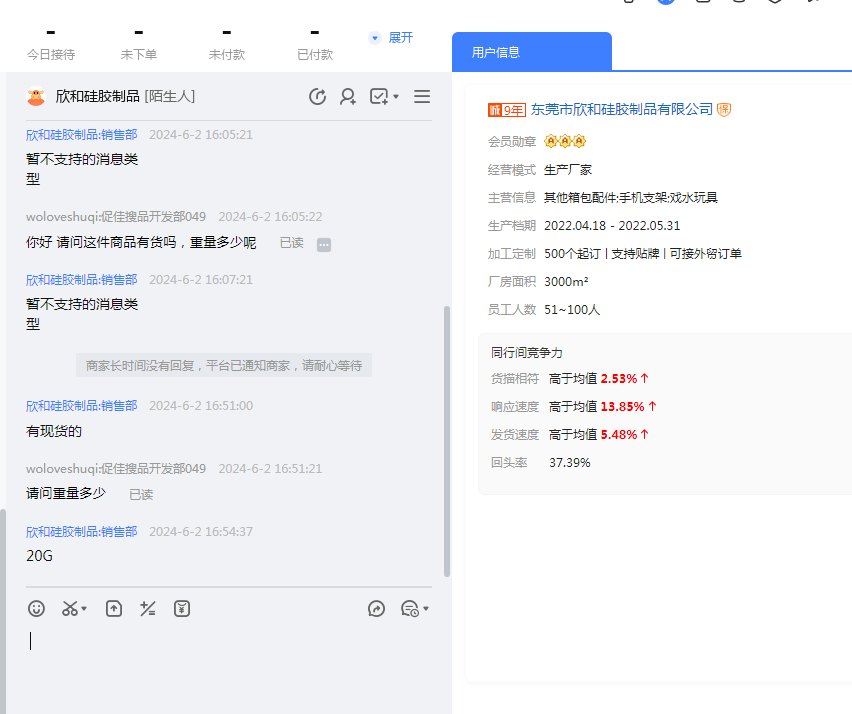Click the file upload icon
The width and height of the screenshot is (852, 714).
[114, 608]
